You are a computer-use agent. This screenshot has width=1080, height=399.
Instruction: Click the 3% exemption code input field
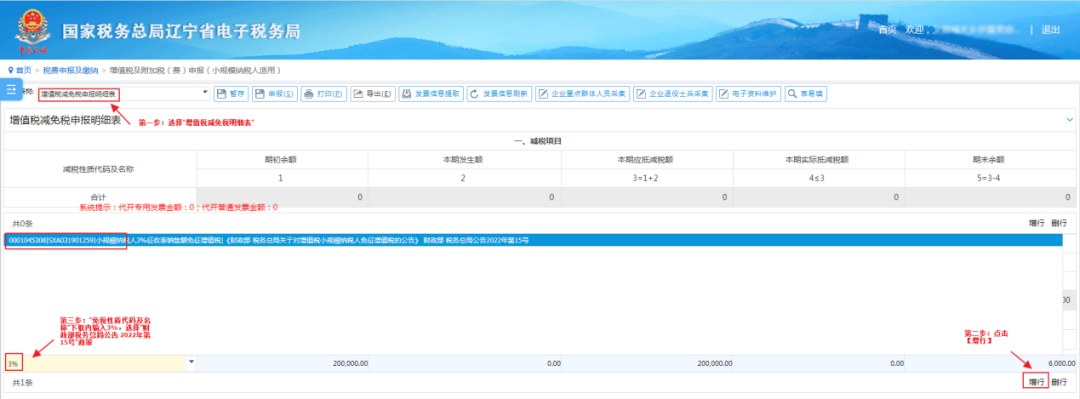point(96,363)
